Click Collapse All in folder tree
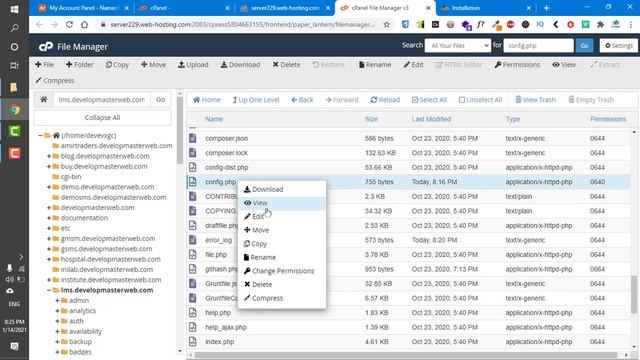Image resolution: width=640 pixels, height=360 pixels. (102, 118)
